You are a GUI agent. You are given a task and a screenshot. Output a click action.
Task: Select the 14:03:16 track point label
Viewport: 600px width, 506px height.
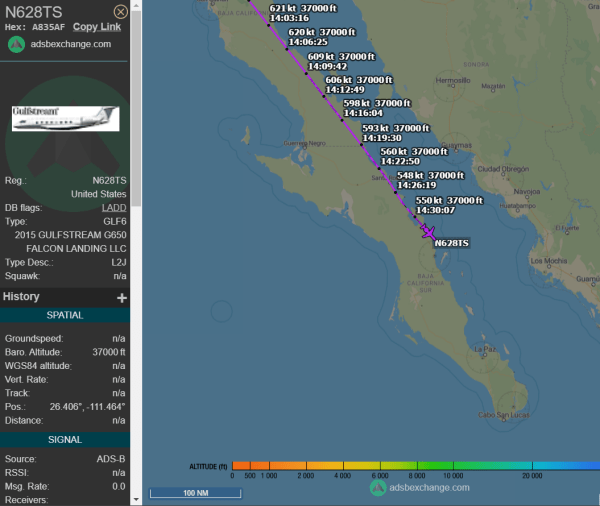pyautogui.click(x=289, y=18)
